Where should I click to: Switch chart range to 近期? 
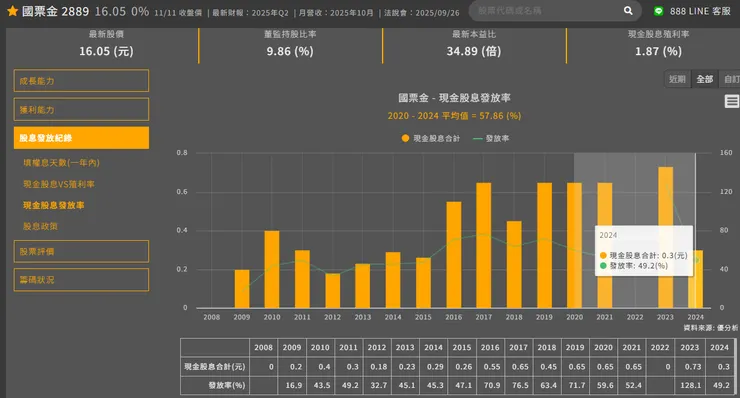[678, 79]
